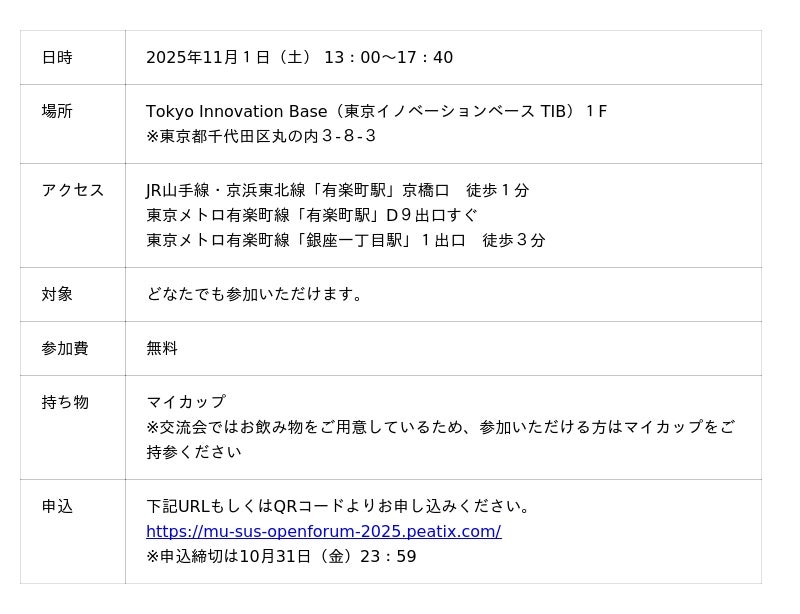The width and height of the screenshot is (800, 614).
Task: Click the 対象 row label
Action: pyautogui.click(x=57, y=294)
